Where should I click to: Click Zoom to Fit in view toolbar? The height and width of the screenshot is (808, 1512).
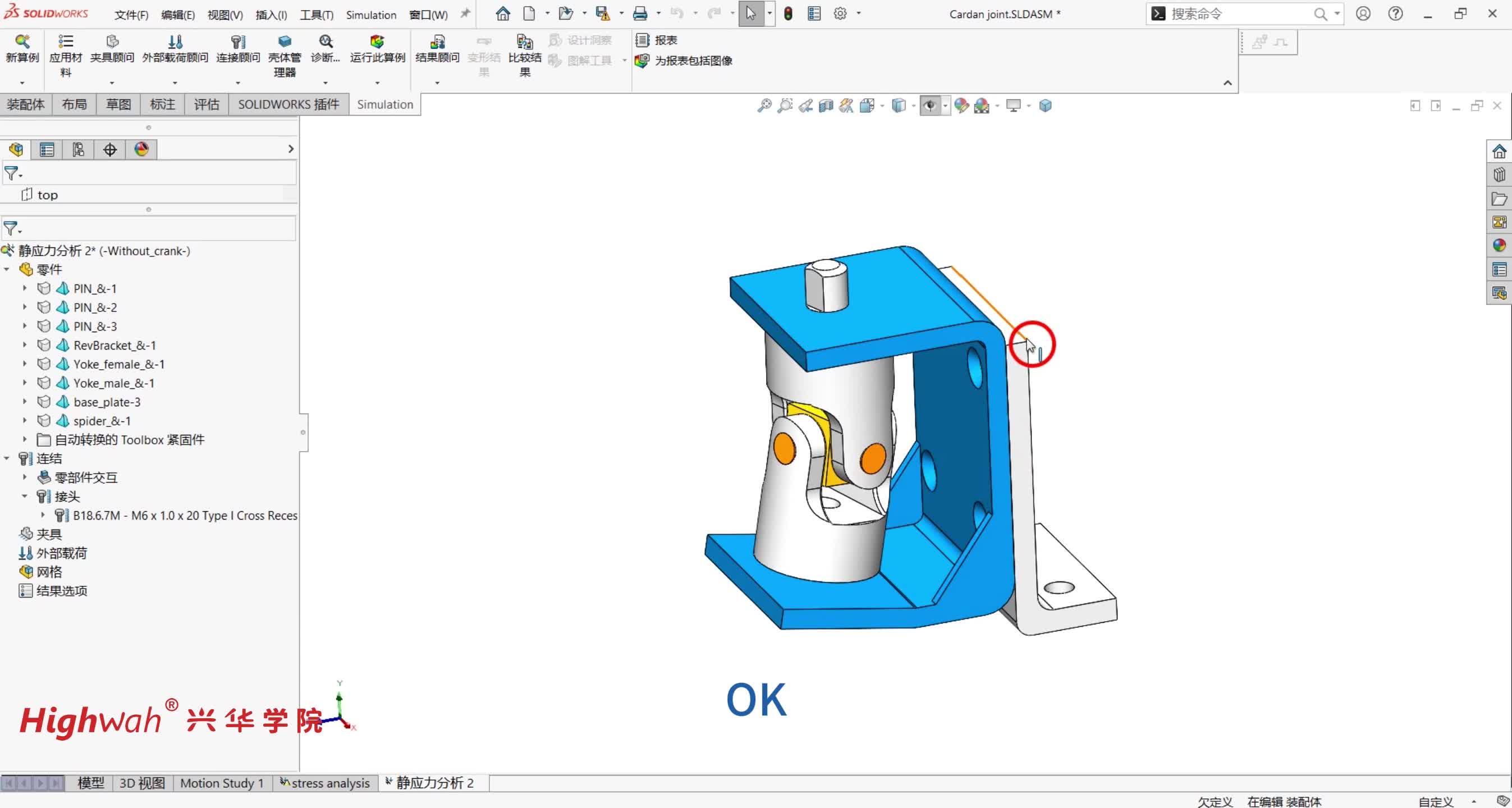[x=764, y=105]
